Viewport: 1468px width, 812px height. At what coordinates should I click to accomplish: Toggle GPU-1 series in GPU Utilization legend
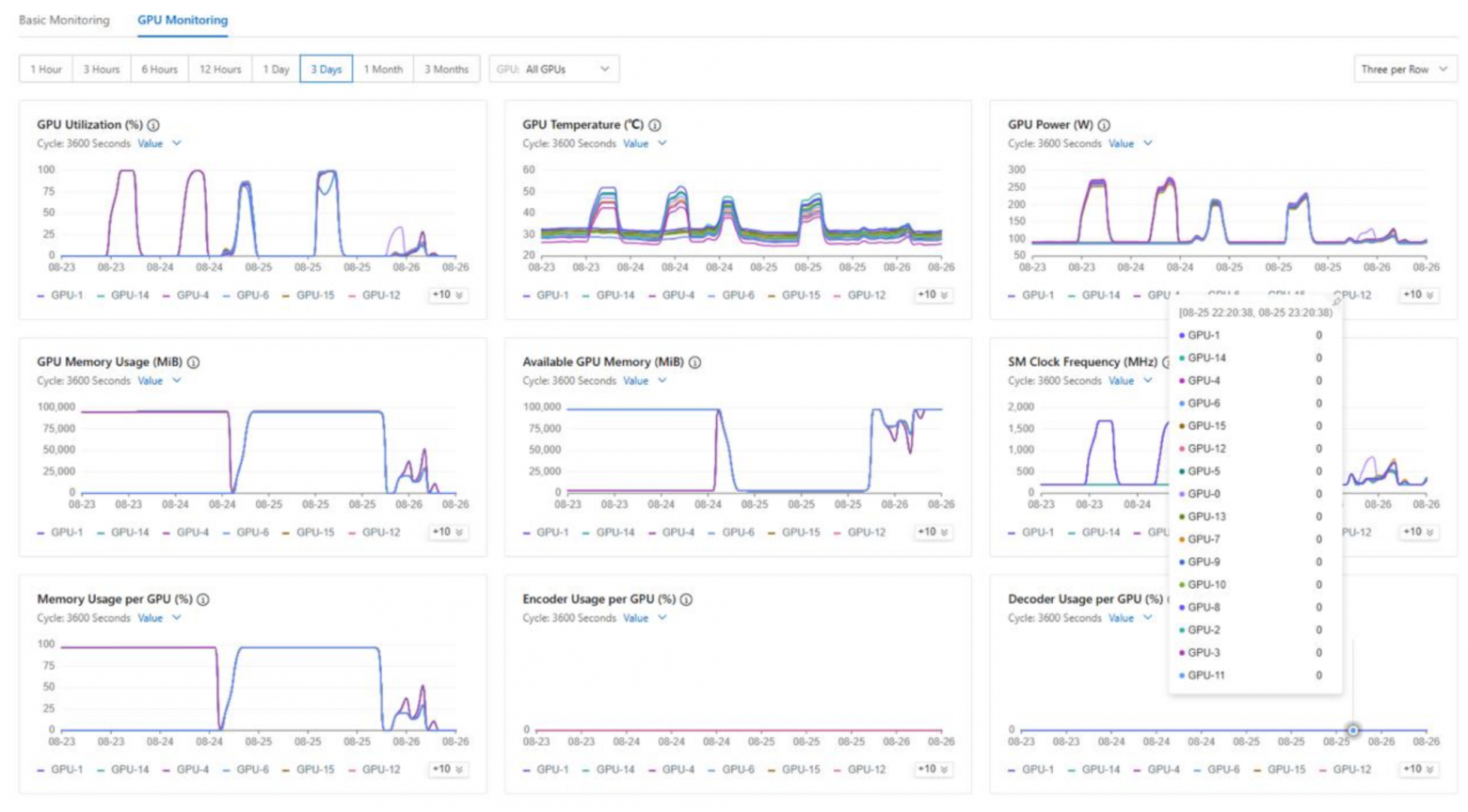point(60,295)
